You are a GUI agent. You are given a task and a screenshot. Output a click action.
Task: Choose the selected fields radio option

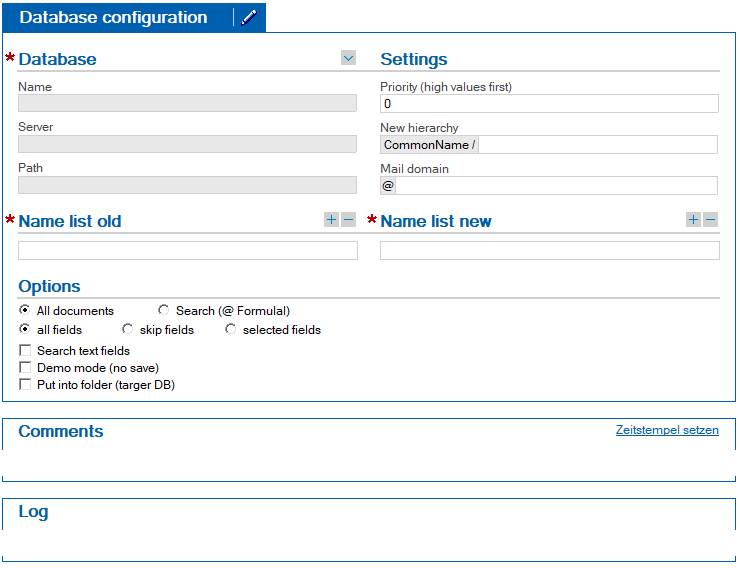(230, 329)
